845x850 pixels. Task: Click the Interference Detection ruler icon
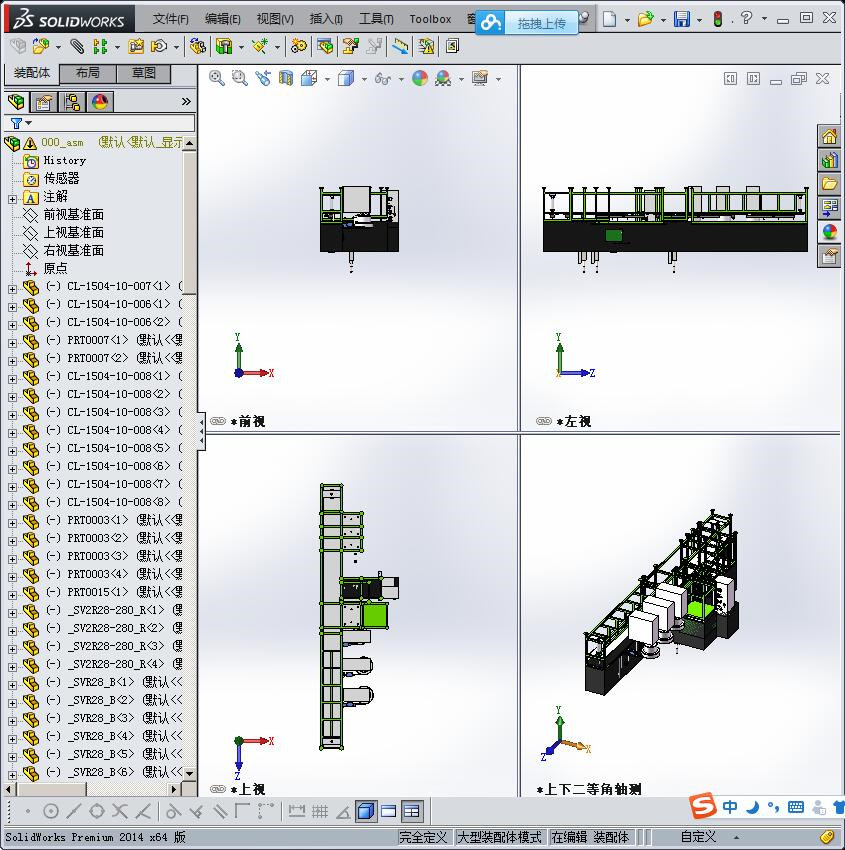click(x=400, y=47)
